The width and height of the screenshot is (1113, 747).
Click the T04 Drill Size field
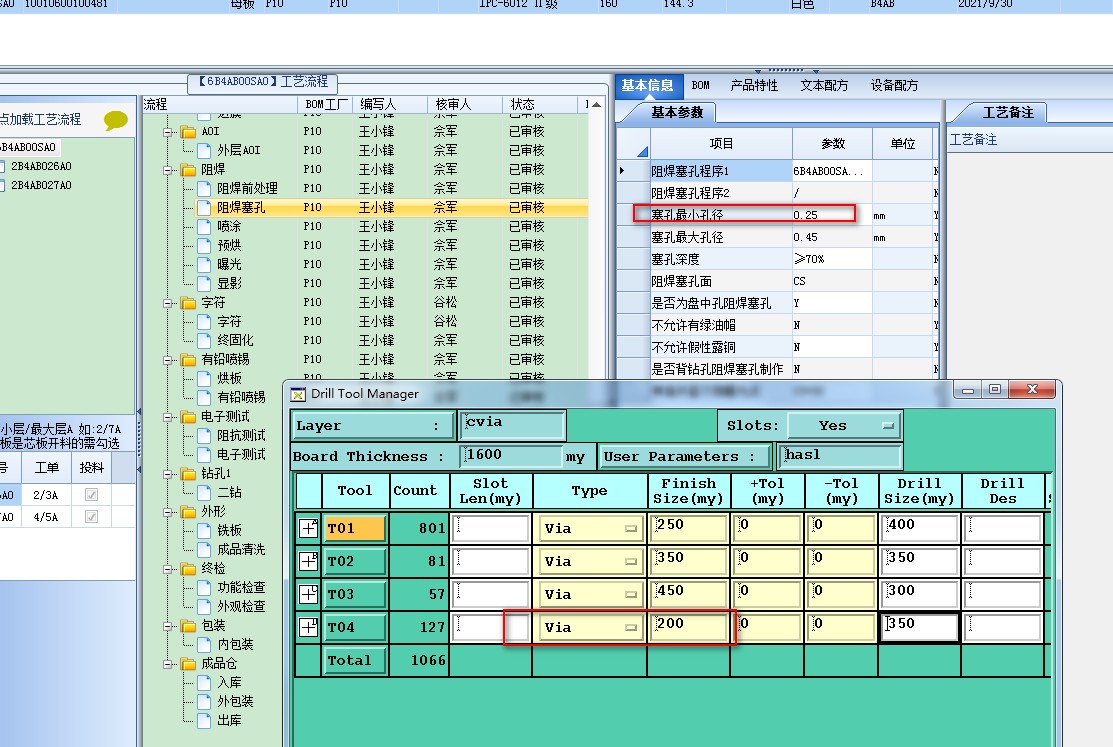[920, 628]
